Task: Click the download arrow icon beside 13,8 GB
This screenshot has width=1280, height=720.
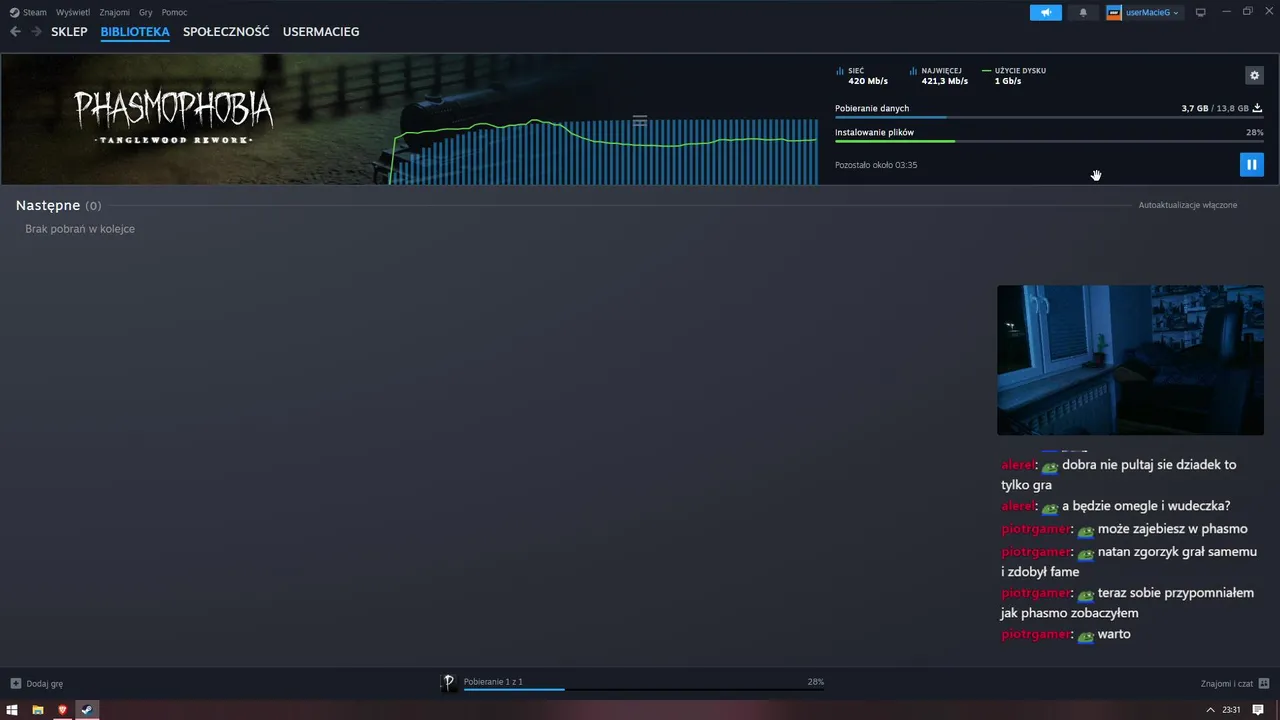Action: tap(1258, 108)
